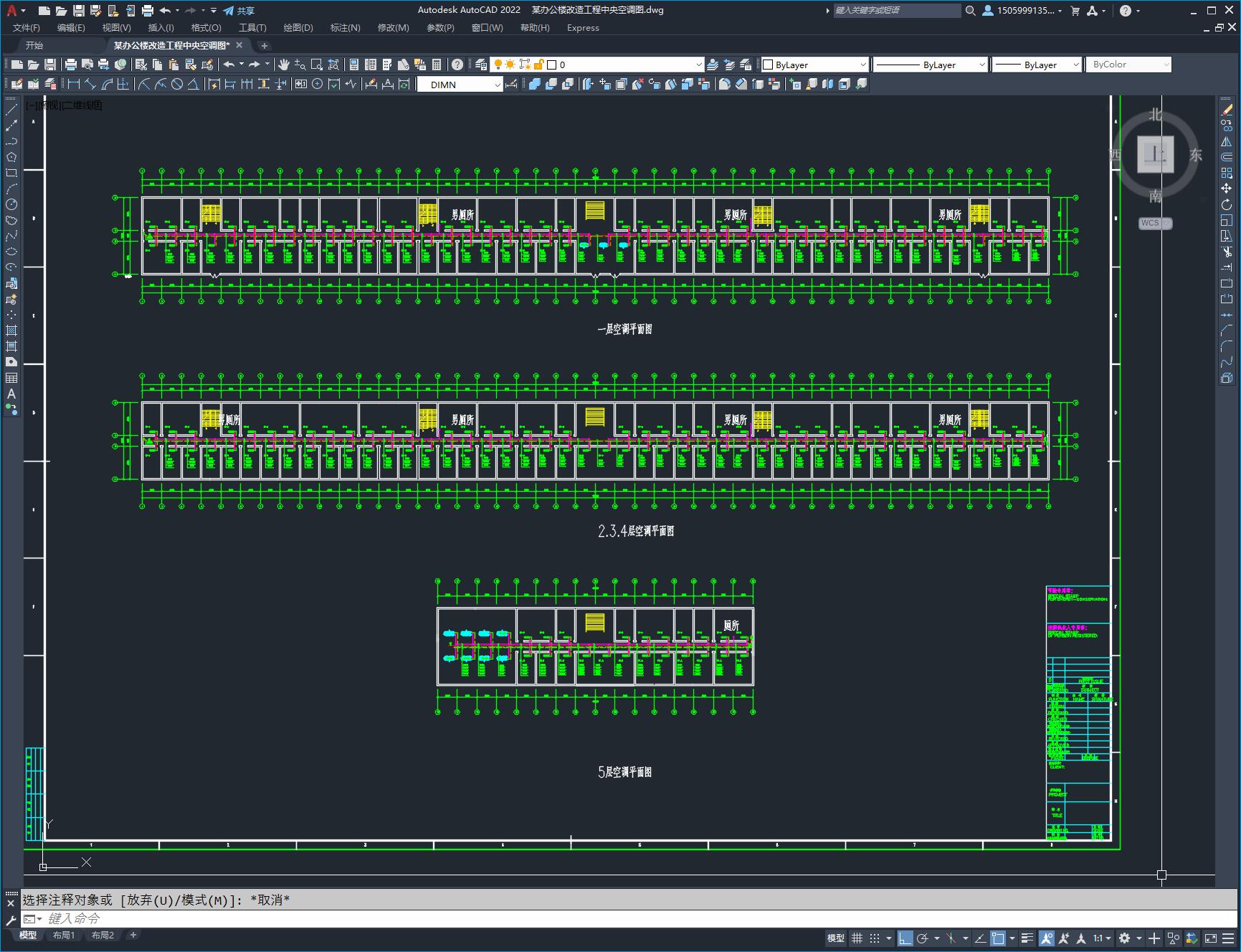Image resolution: width=1241 pixels, height=952 pixels.
Task: Toggle annotation visibility in status bar
Action: pos(1047,938)
